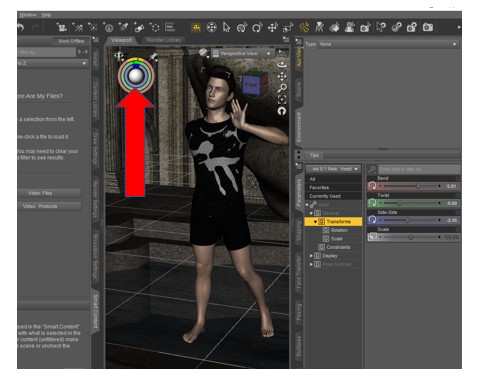Viewport: 482px width, 387px height.
Task: Click the DrawStyle sphere icon
Action: 203,52
